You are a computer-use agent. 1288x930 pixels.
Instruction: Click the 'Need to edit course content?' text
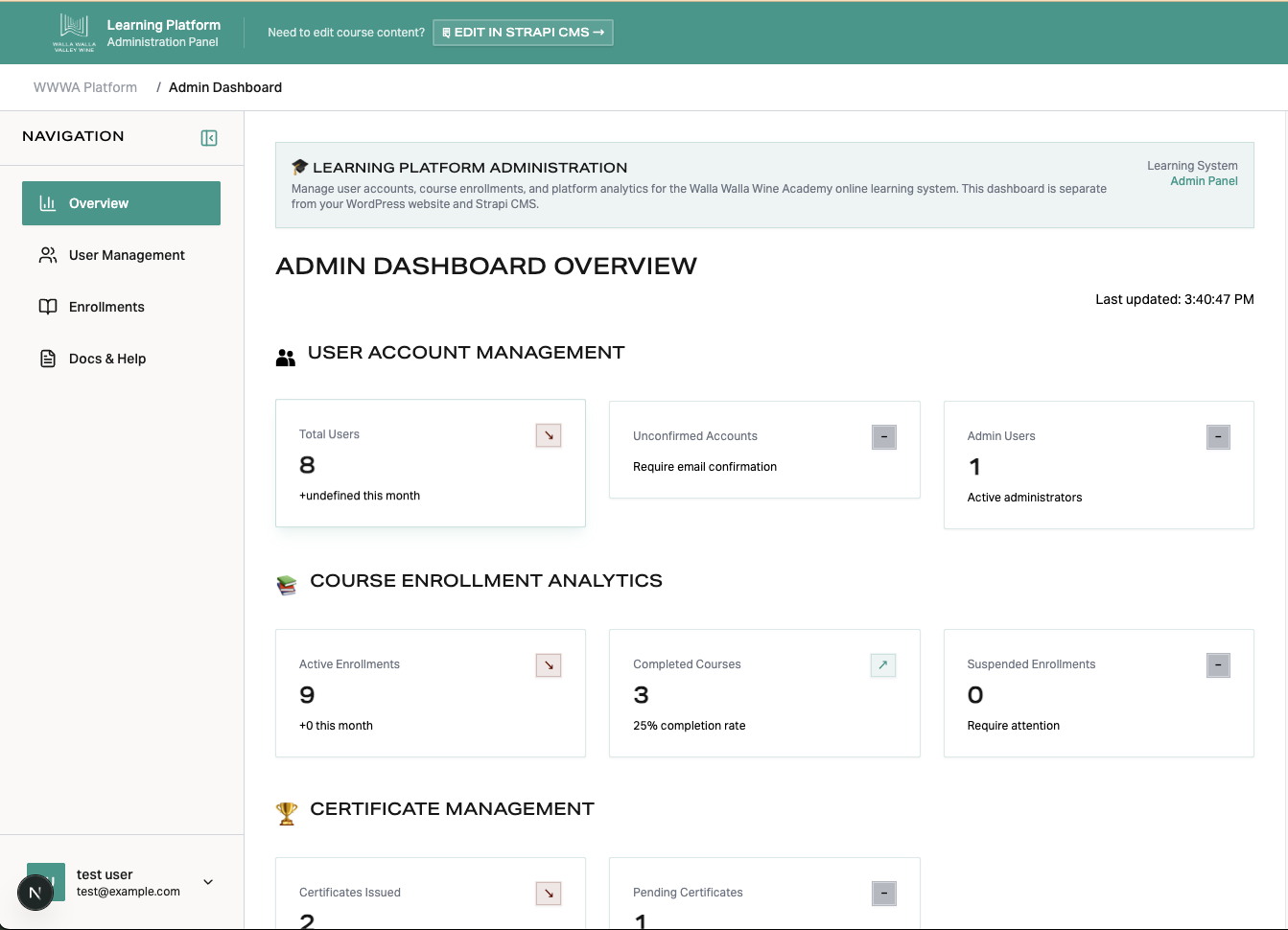coord(346,33)
